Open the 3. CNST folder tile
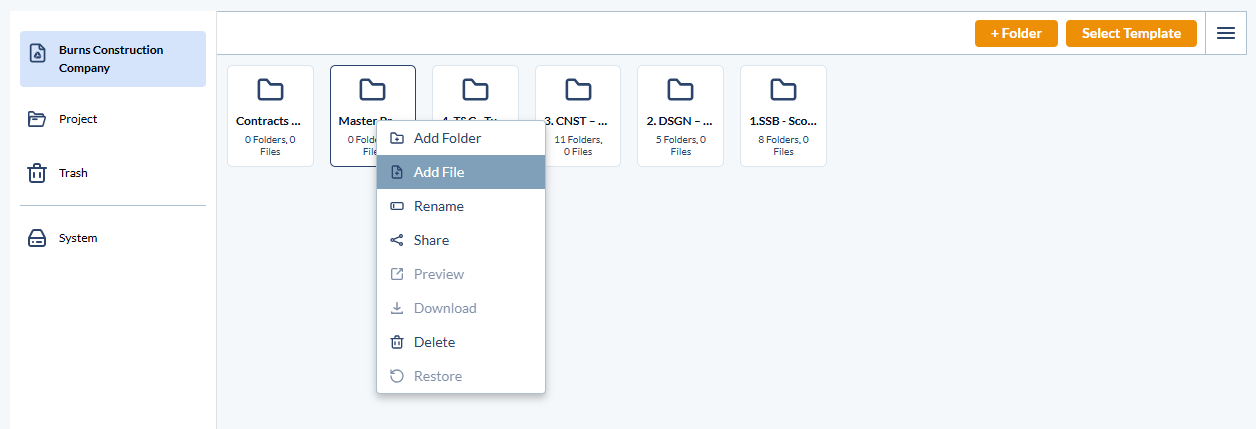 coord(578,115)
